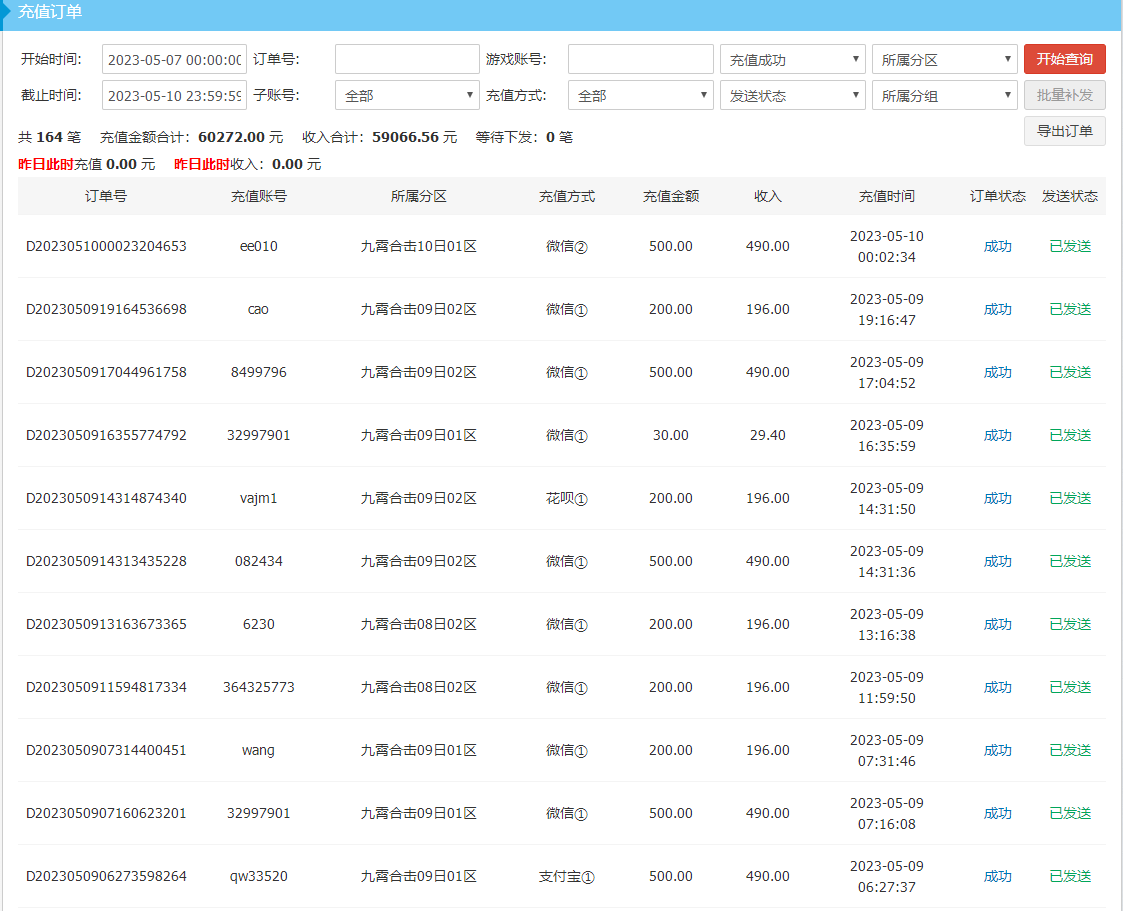Click the 批量补发 batch resend button

pyautogui.click(x=1064, y=95)
